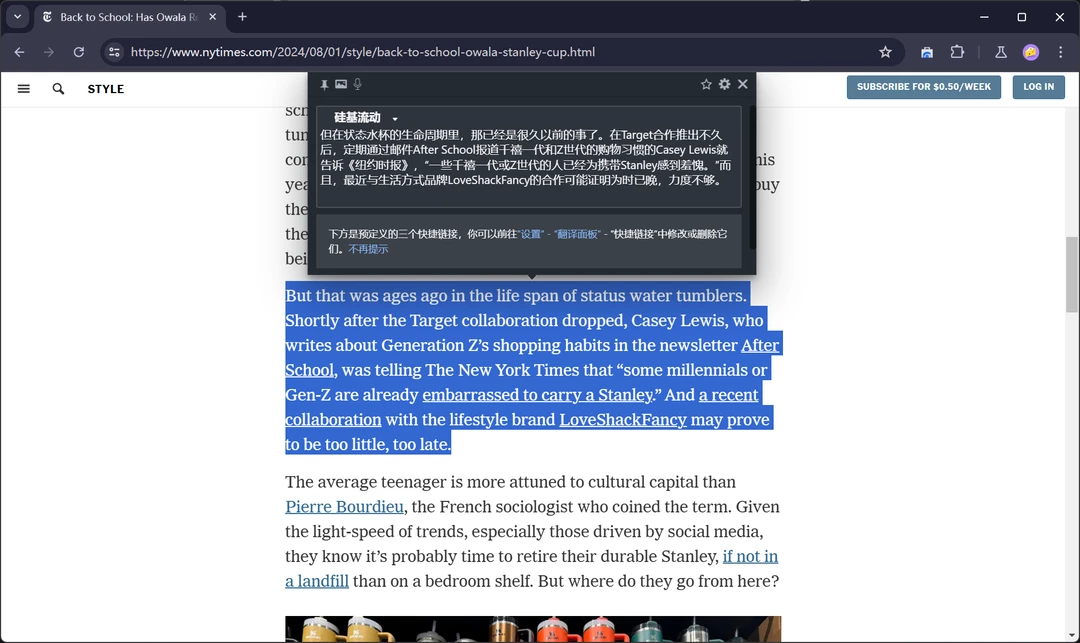1080x643 pixels.
Task: Click SUBSCRIBE FOR $0.50/WEEK button
Action: point(924,87)
